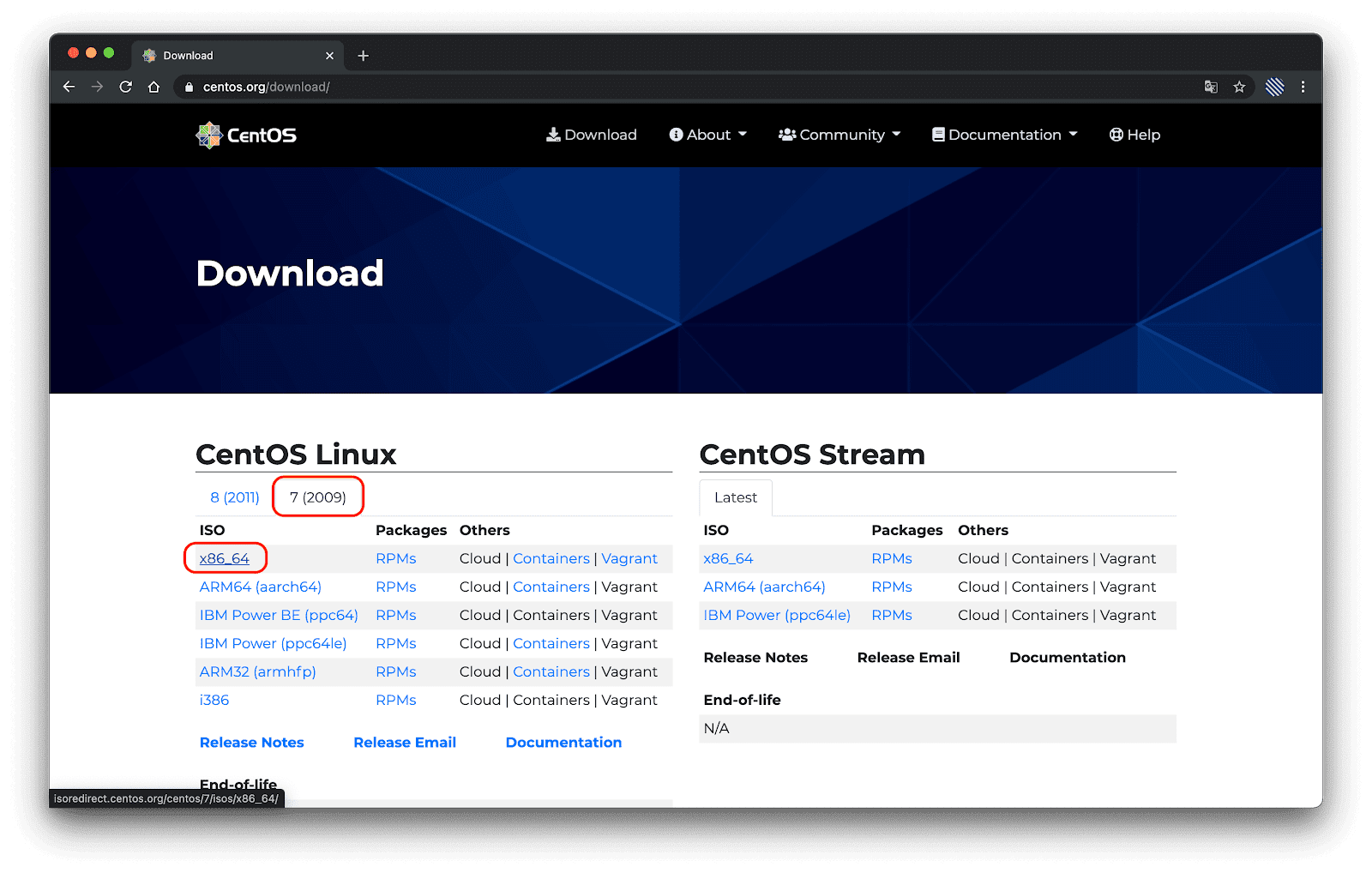Open the IBM Power BE (ppc64) ISO link
This screenshot has height=873, width=1372.
[279, 615]
